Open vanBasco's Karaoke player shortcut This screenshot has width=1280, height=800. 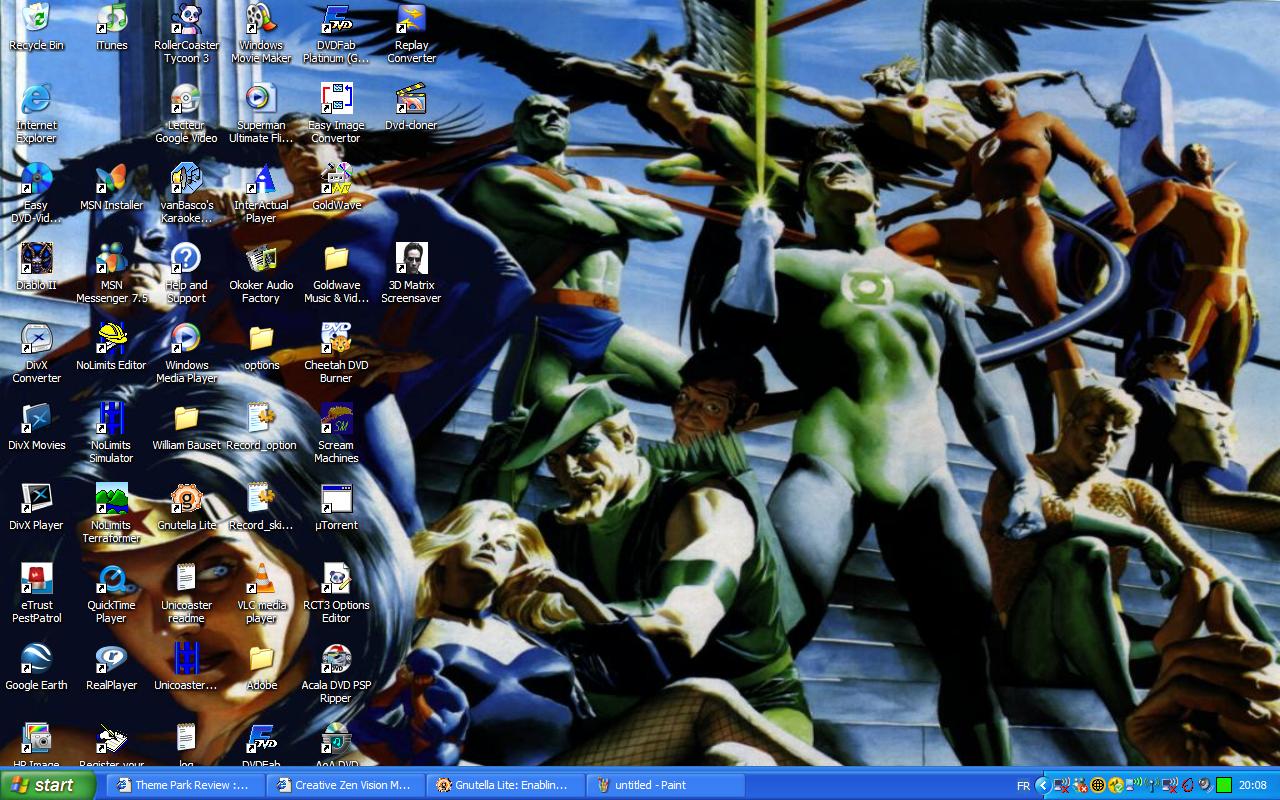click(186, 193)
